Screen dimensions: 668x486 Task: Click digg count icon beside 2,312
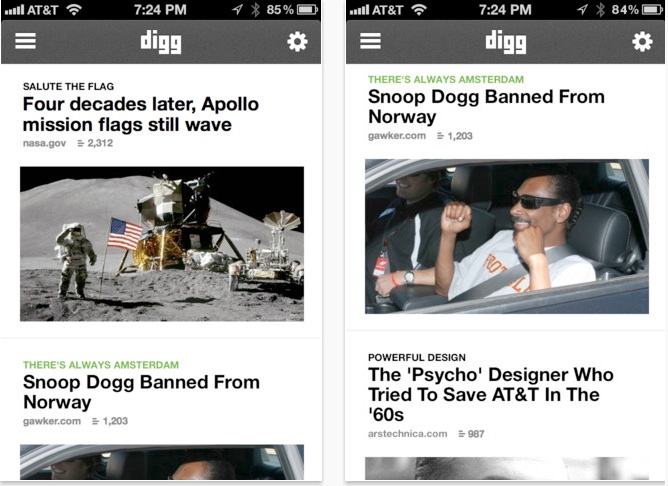81,144
